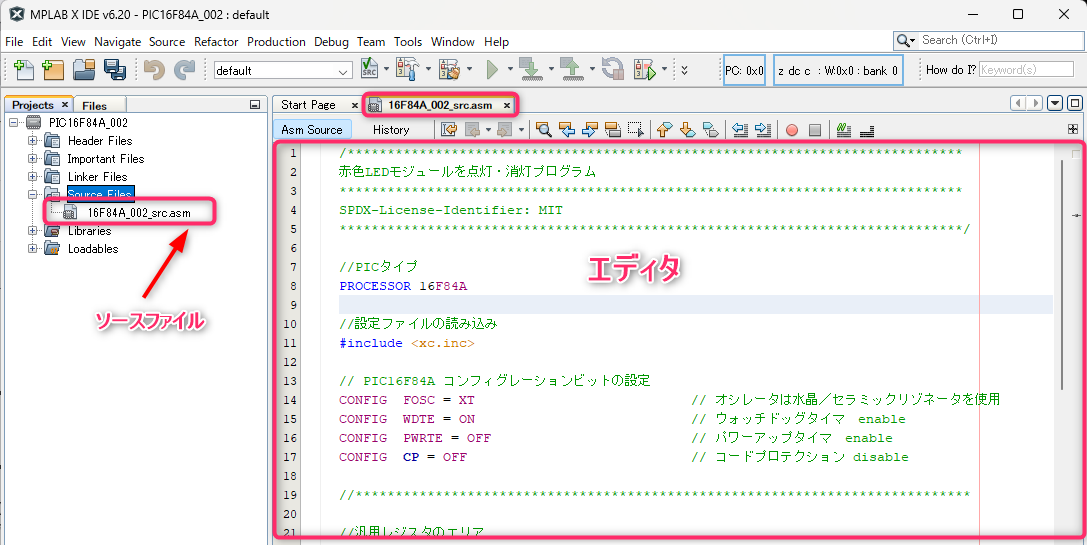The width and height of the screenshot is (1087, 545).
Task: Switch to the History view
Action: click(391, 130)
